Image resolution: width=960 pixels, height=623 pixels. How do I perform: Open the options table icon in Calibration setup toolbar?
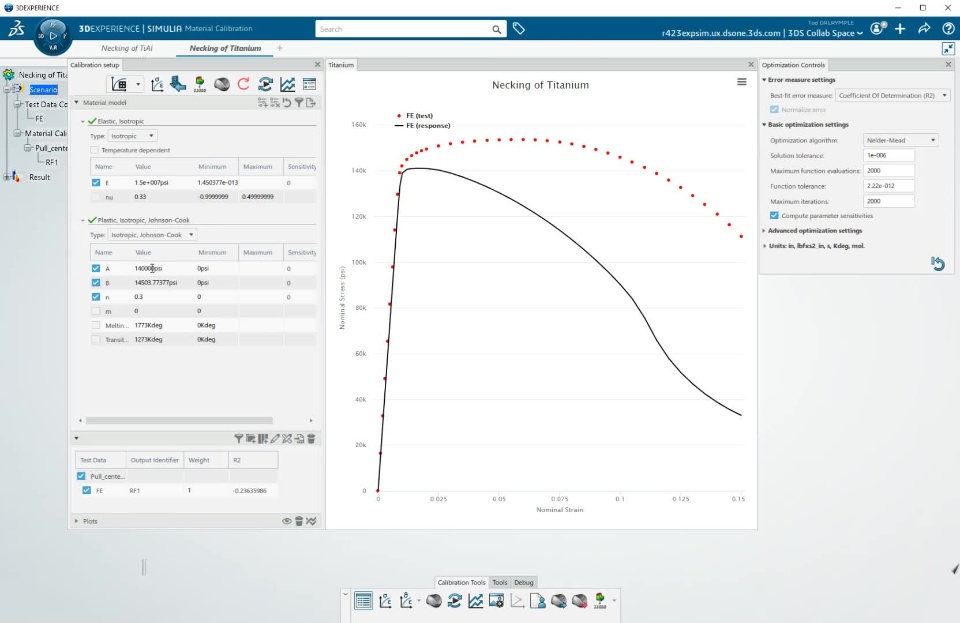point(309,84)
